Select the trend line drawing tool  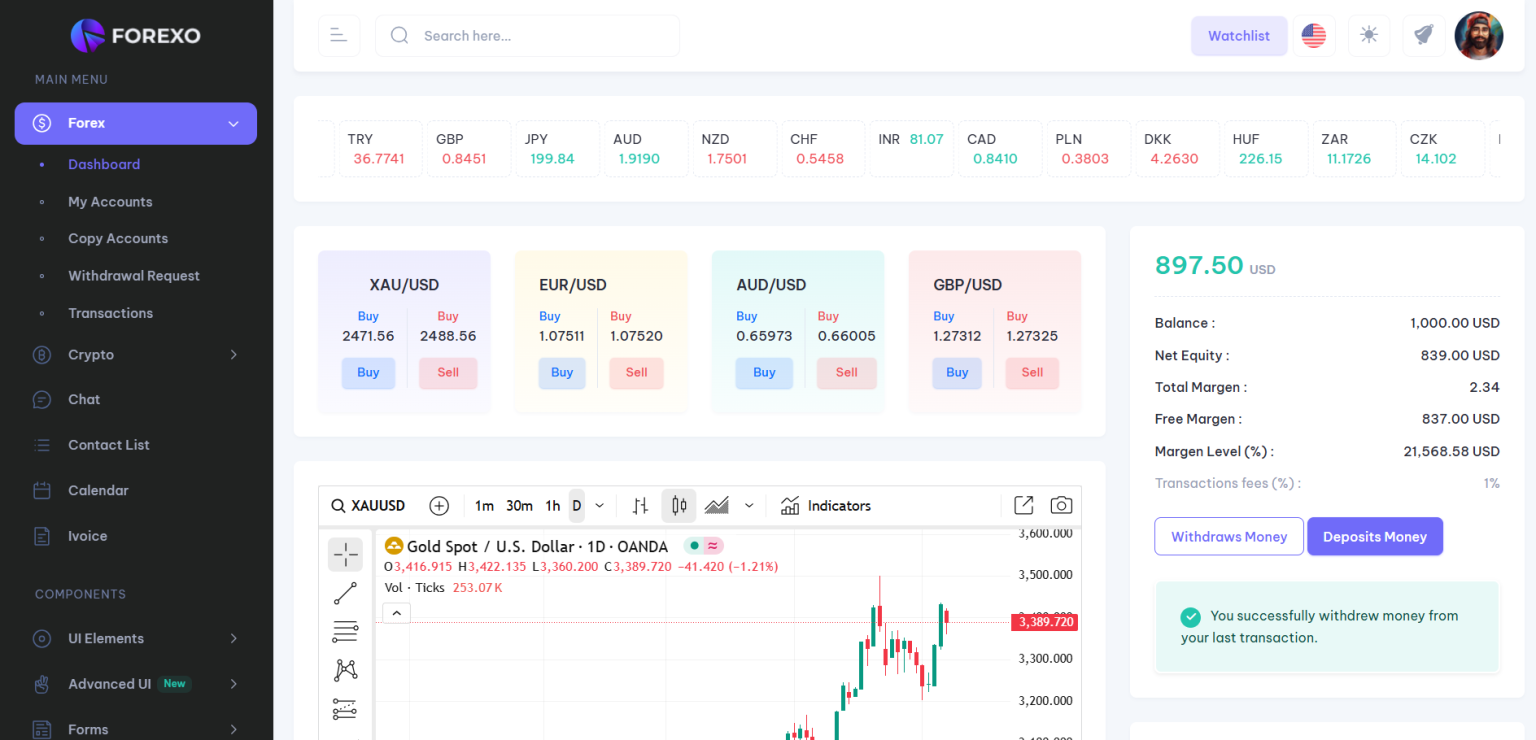[x=345, y=593]
